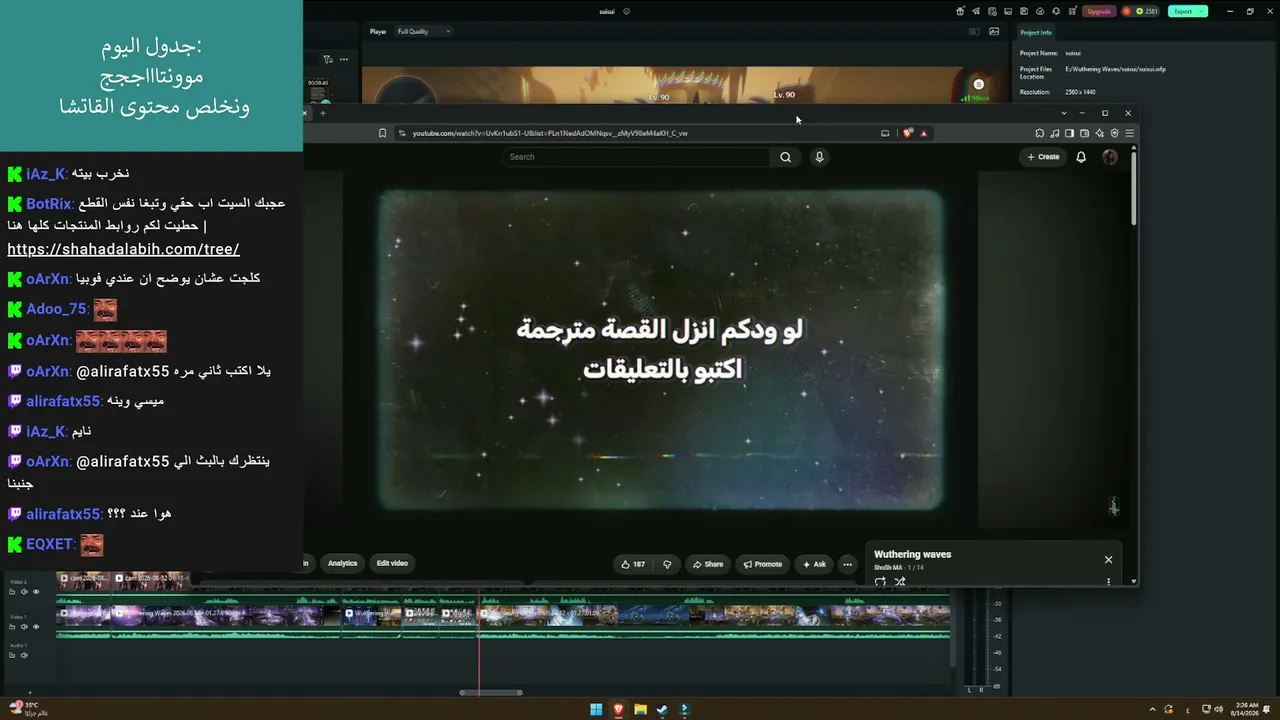Toggle lock folder icon on Video 2 track

pyautogui.click(x=12, y=592)
